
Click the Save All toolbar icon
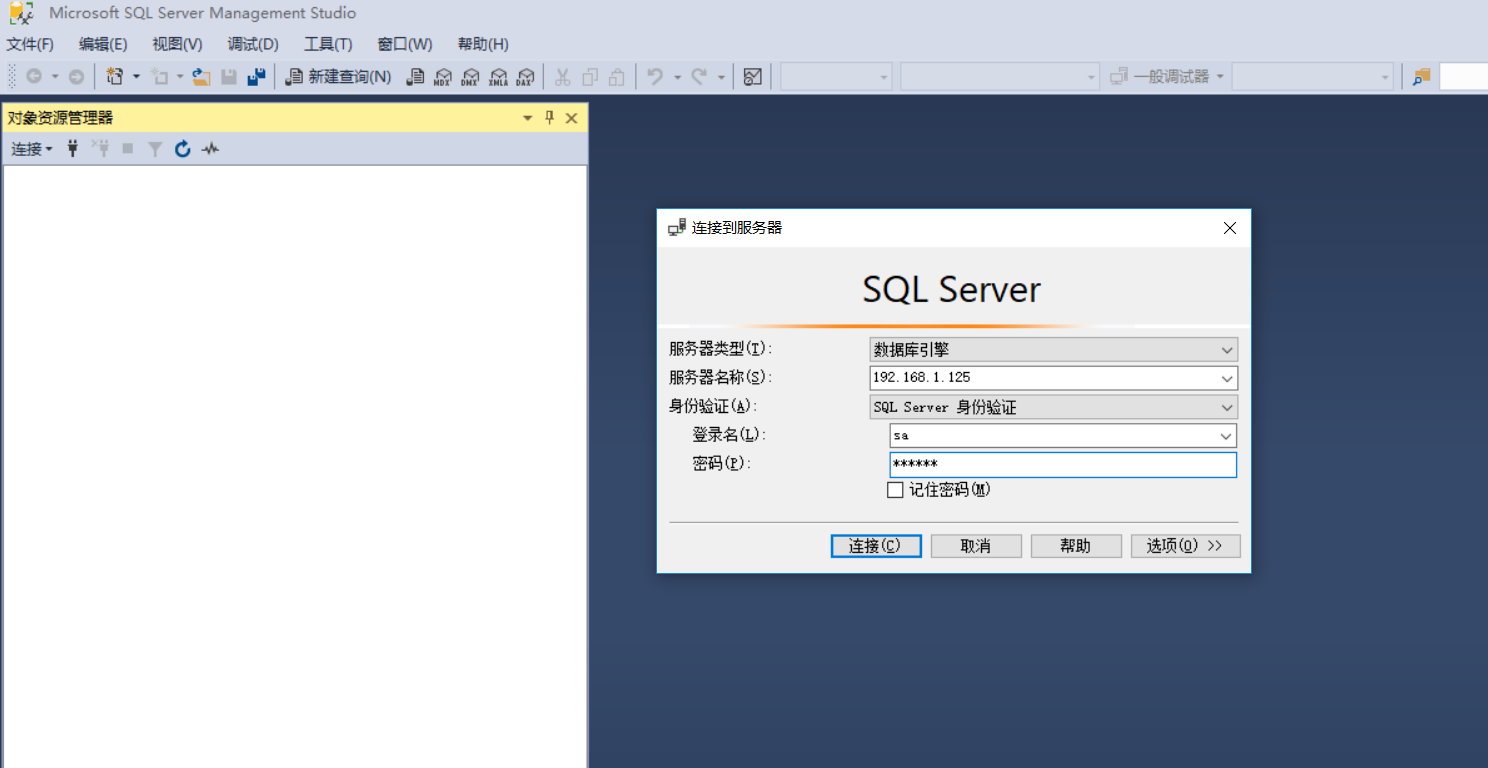point(256,76)
